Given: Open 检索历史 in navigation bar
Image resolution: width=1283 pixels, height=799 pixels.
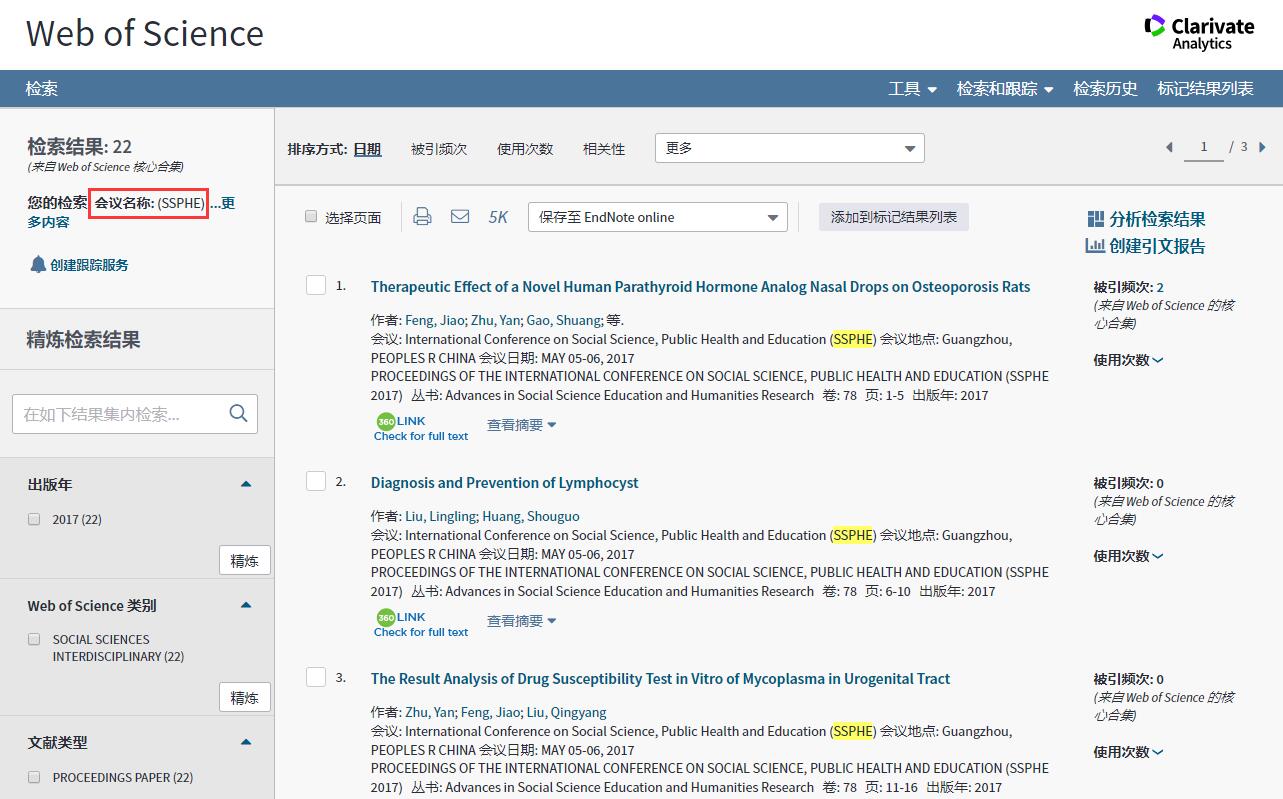Looking at the screenshot, I should [x=1105, y=89].
